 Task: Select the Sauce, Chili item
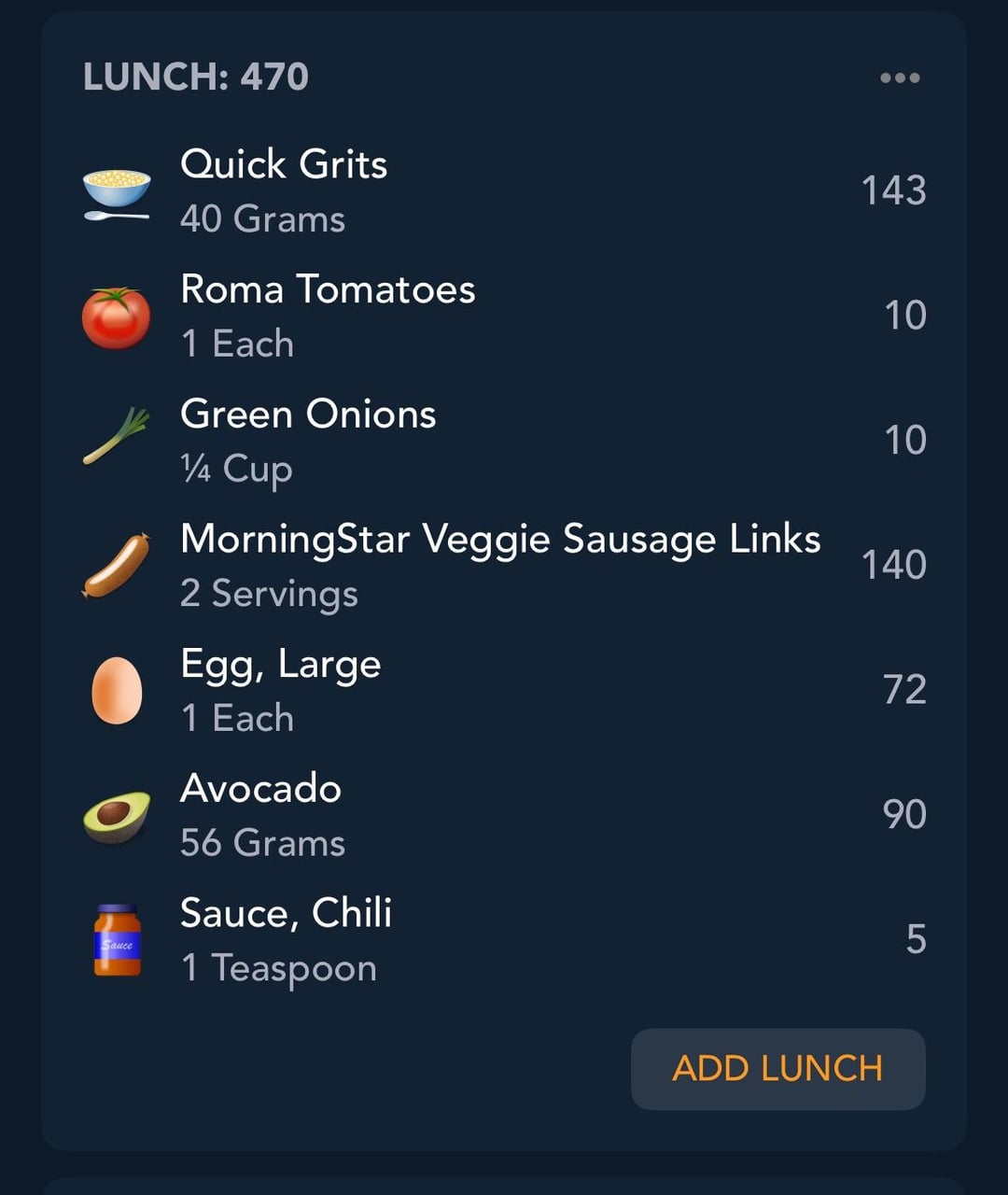pos(504,940)
